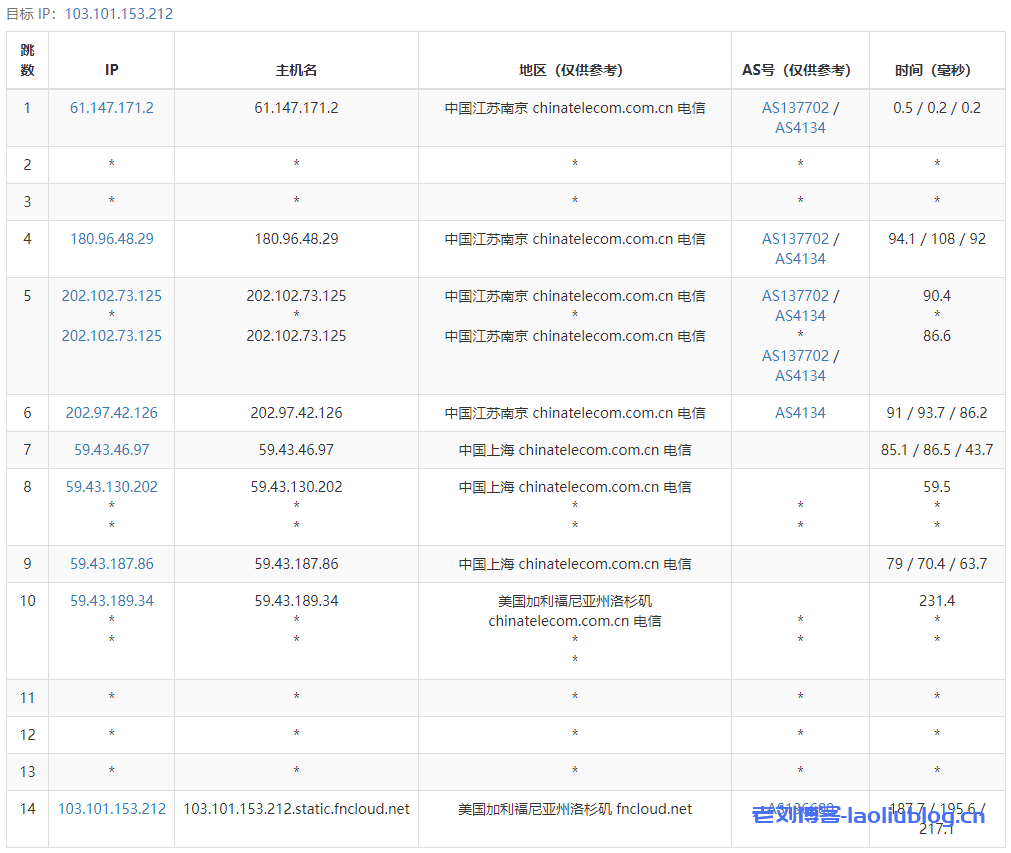
Task: Click IP link 59.43.130.202
Action: [111, 487]
